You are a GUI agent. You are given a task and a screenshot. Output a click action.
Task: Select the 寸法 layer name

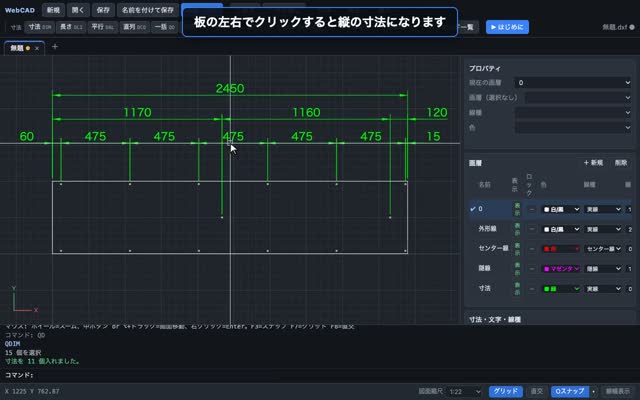pyautogui.click(x=484, y=288)
